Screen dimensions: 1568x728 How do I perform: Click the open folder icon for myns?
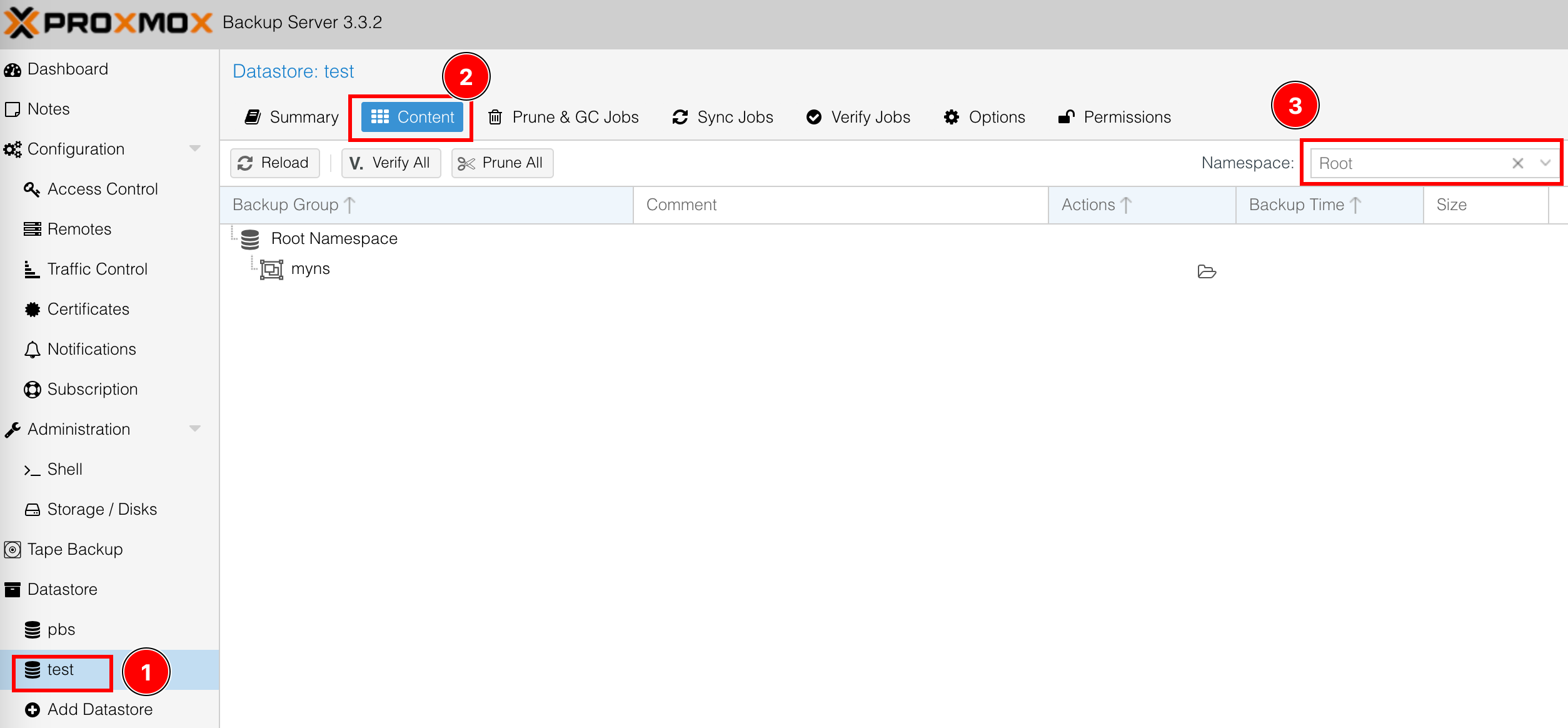point(1207,271)
